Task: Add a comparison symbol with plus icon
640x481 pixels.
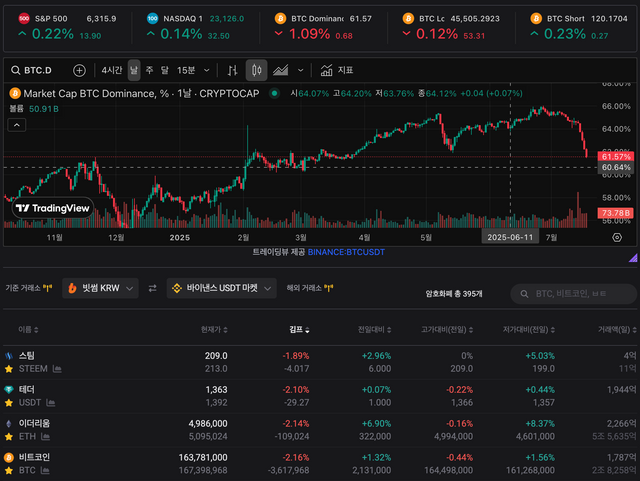Action: (x=79, y=70)
